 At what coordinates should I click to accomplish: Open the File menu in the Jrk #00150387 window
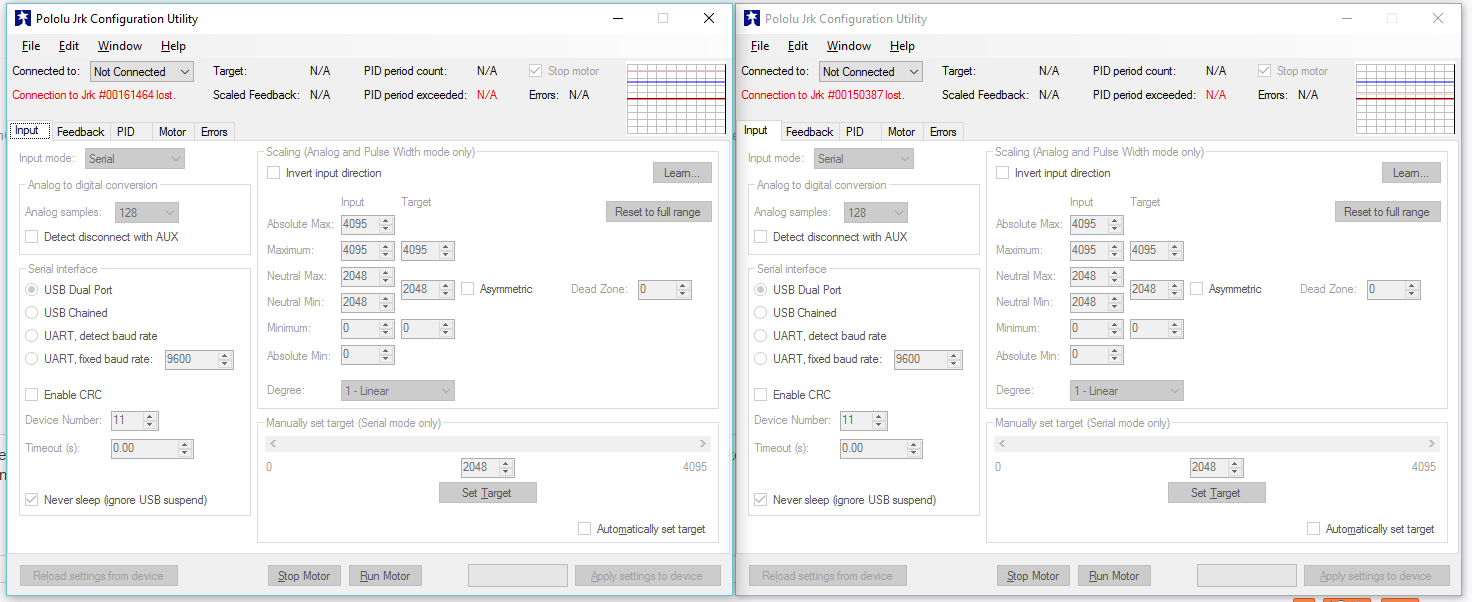760,46
